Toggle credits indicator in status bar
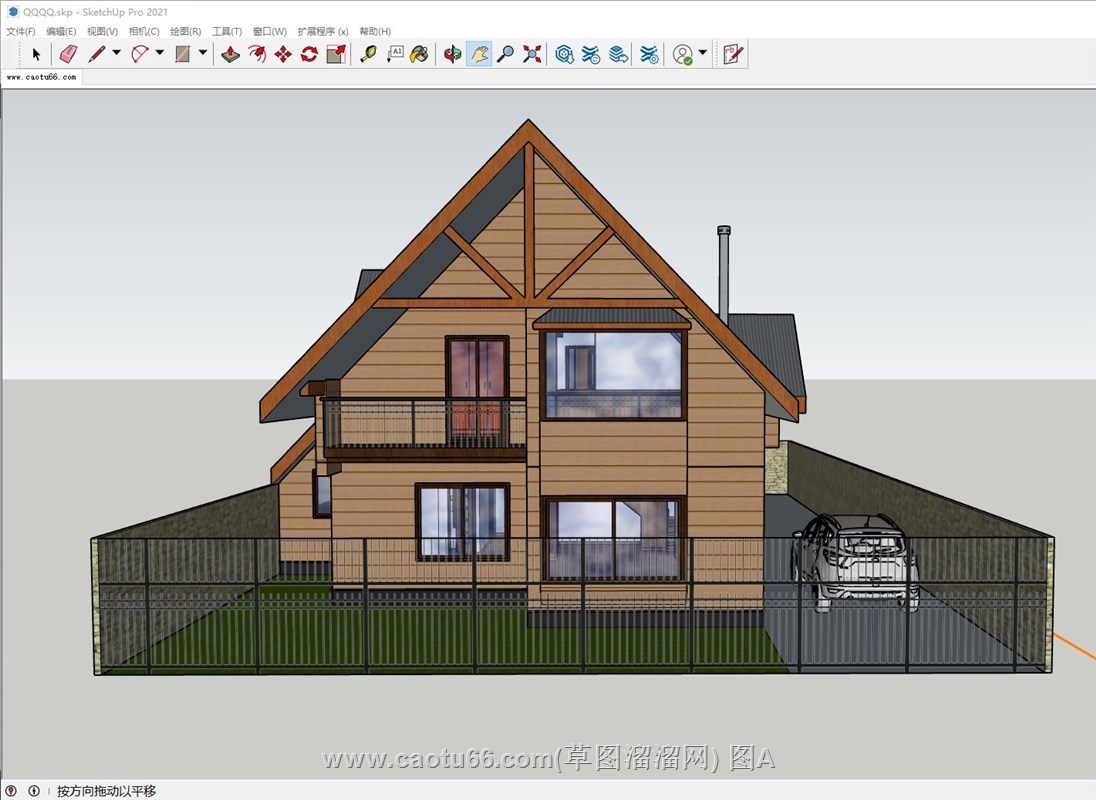 (x=34, y=791)
